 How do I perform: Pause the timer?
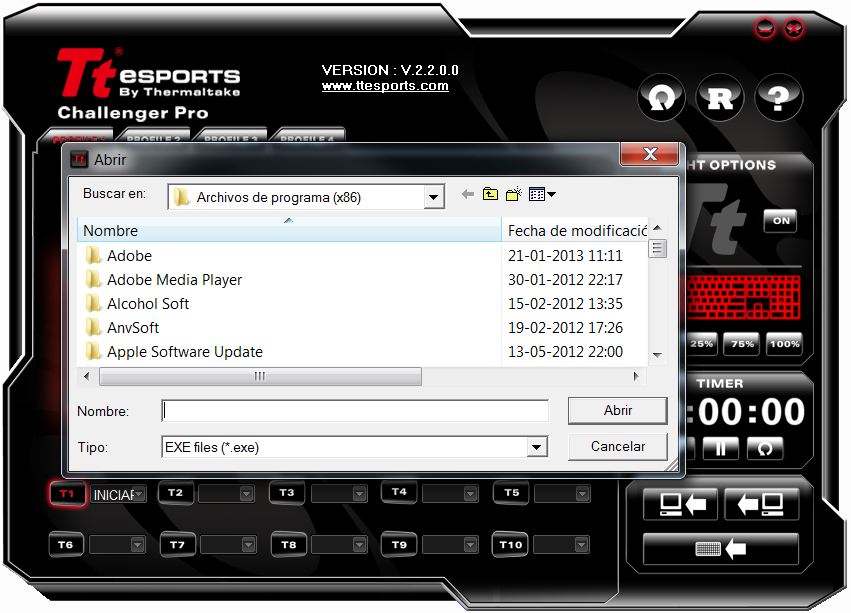tap(720, 448)
